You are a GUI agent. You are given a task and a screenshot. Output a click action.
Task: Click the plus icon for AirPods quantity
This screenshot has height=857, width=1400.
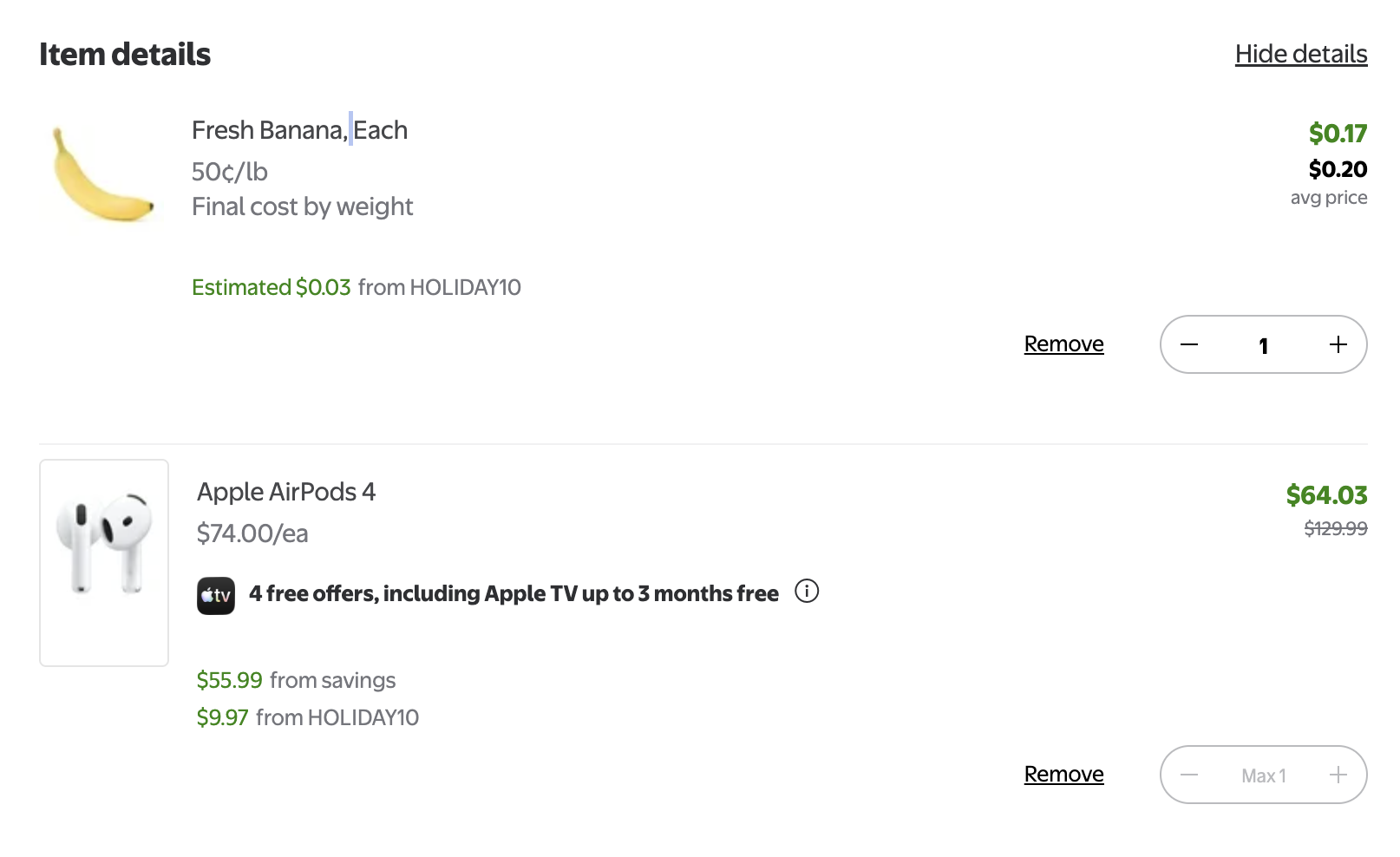[1338, 775]
